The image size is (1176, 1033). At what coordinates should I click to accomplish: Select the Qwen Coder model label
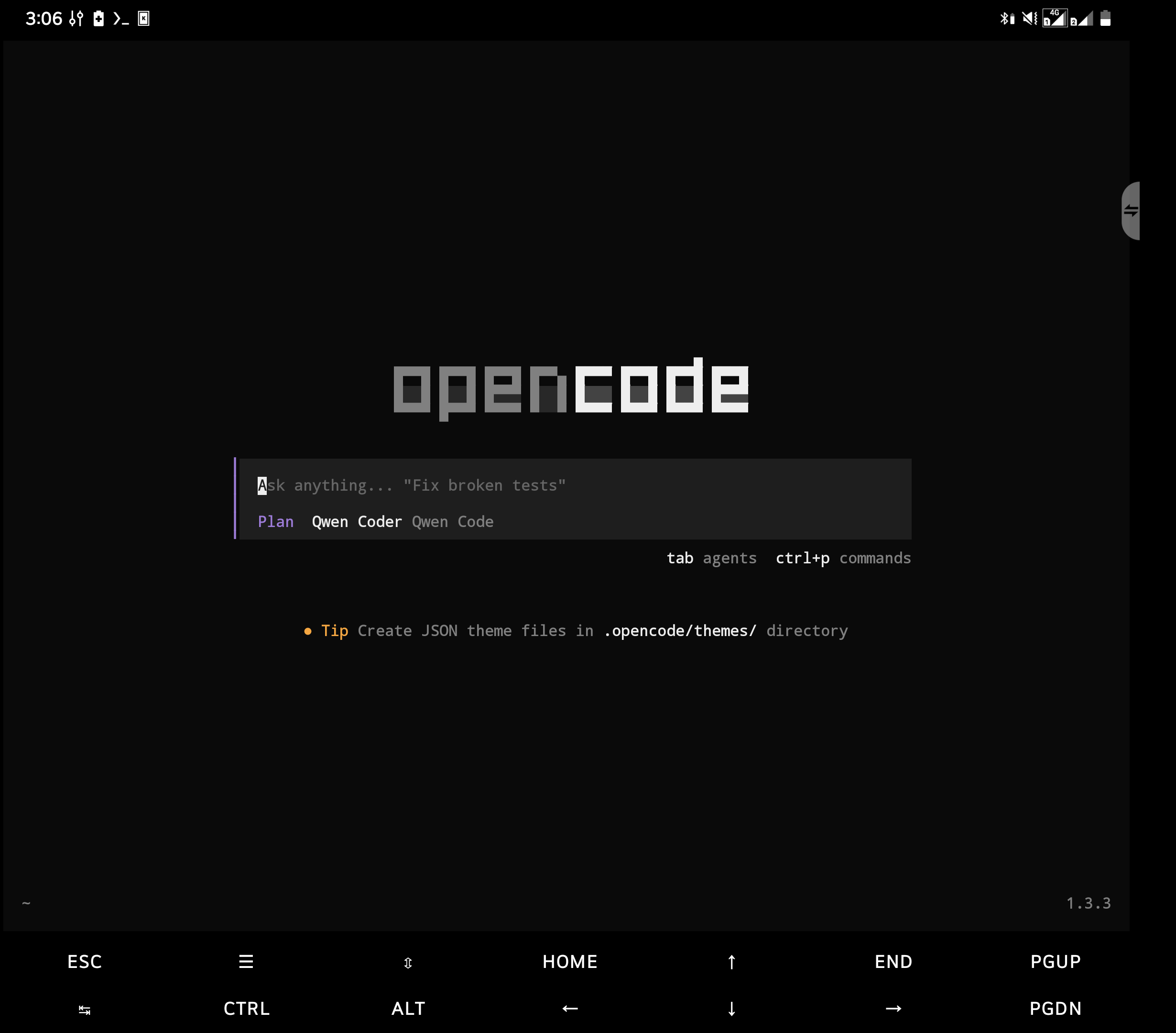coord(357,522)
